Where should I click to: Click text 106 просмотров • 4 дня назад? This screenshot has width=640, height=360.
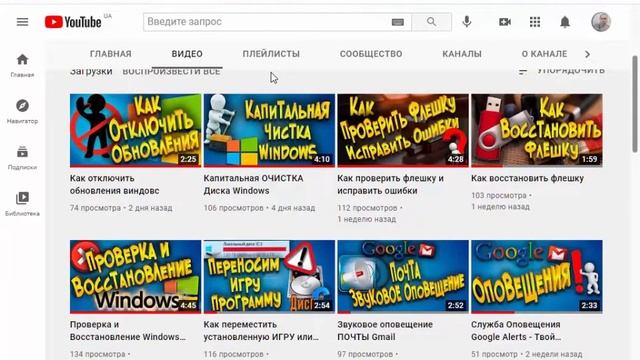(259, 208)
